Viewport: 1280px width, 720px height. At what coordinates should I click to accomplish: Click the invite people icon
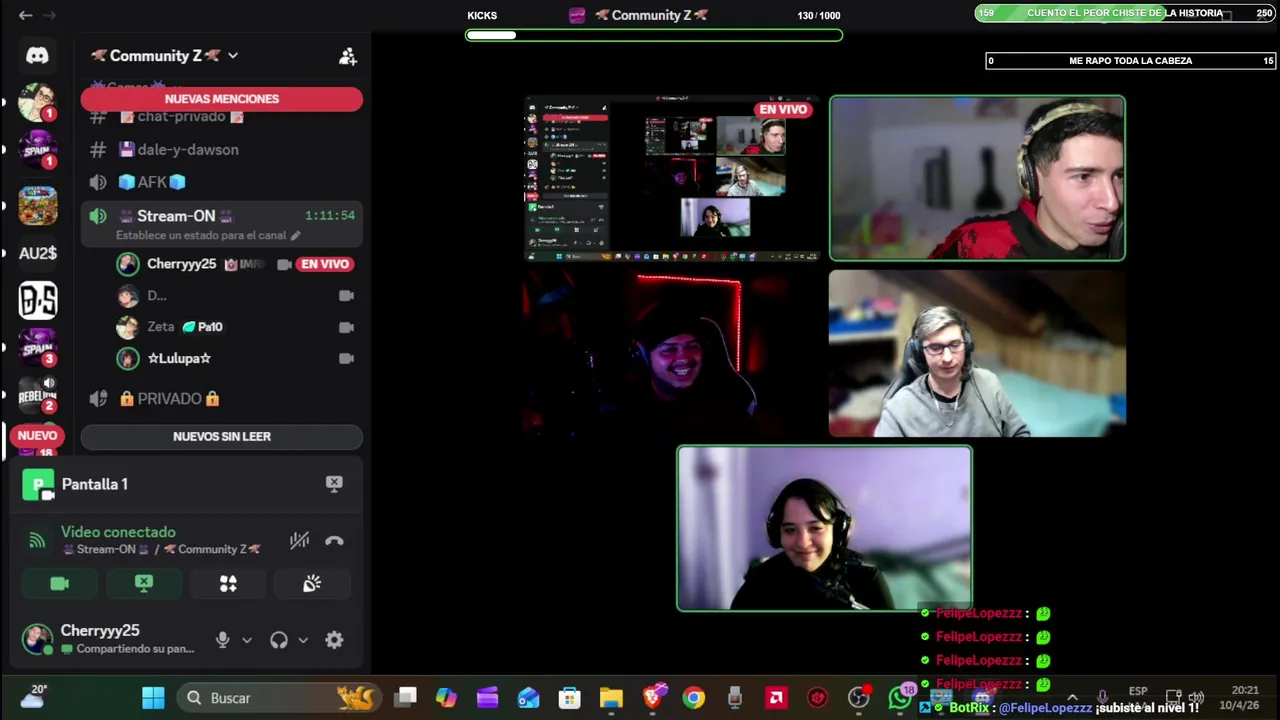coord(347,57)
